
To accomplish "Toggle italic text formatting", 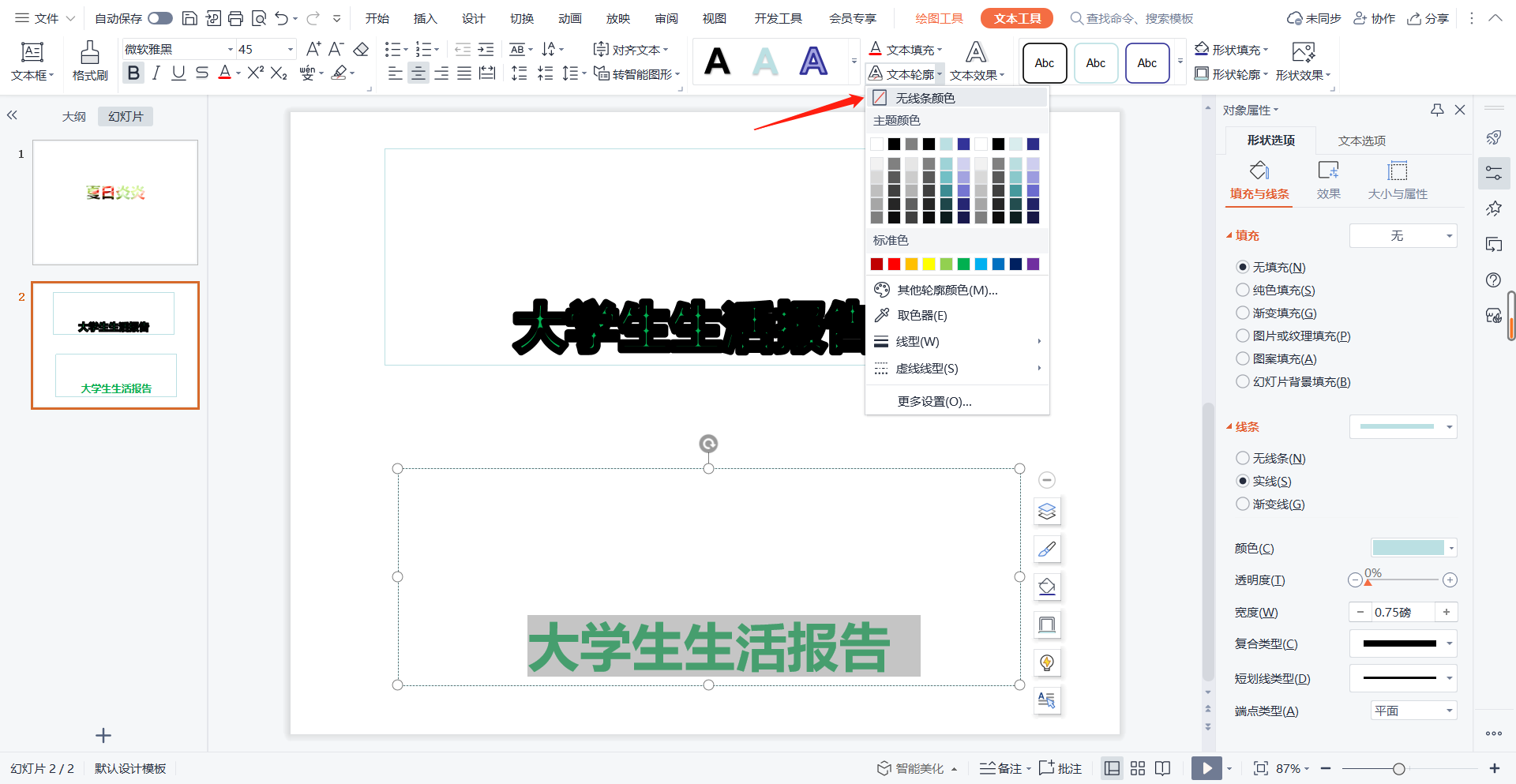I will [156, 73].
